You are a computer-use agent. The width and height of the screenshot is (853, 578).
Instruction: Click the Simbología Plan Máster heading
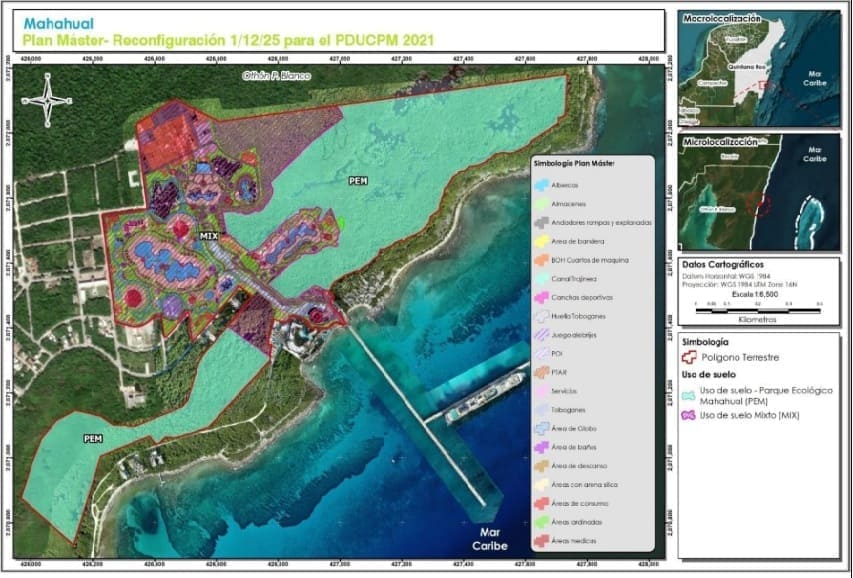(575, 162)
